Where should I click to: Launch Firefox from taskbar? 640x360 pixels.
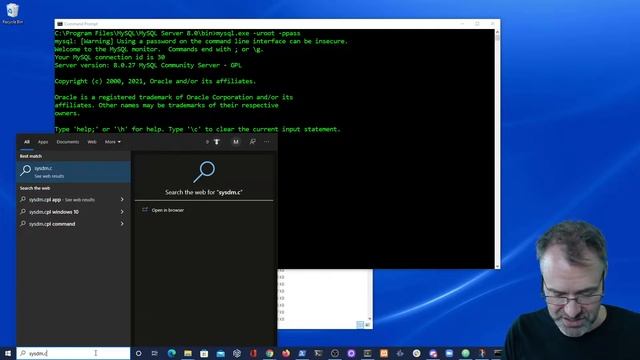click(x=286, y=353)
